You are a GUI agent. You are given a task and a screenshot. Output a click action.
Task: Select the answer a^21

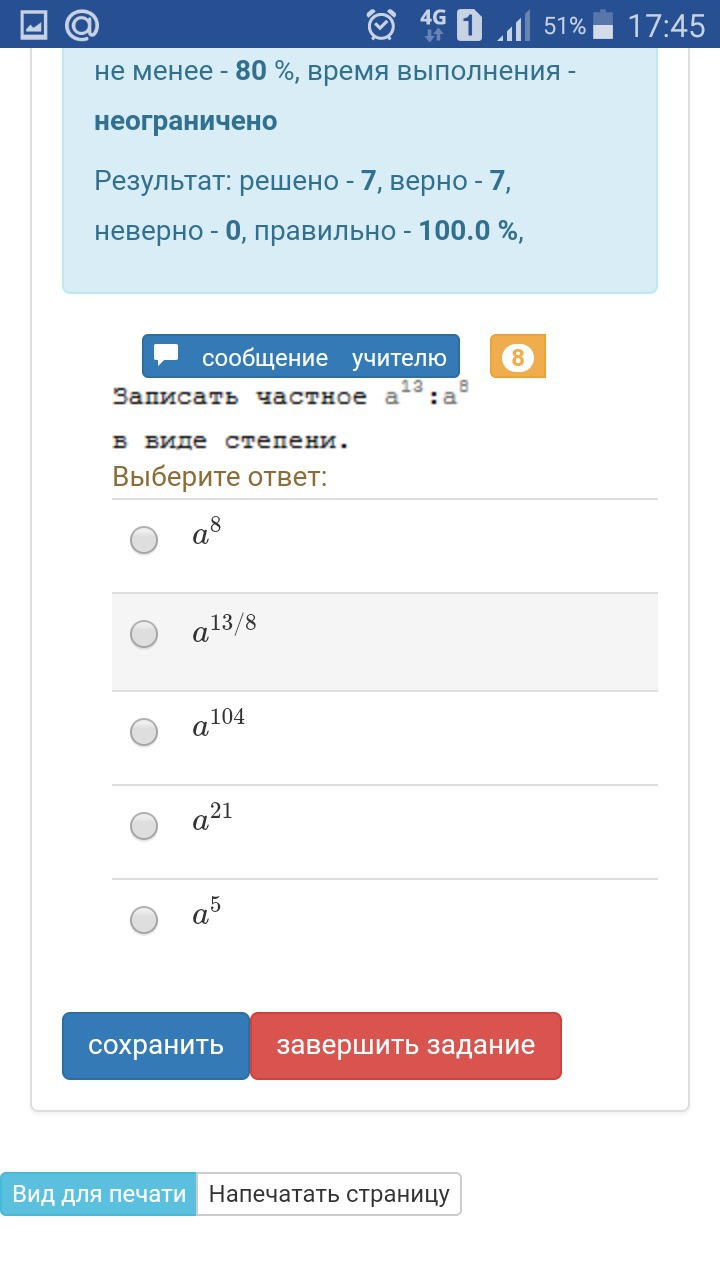pos(143,826)
